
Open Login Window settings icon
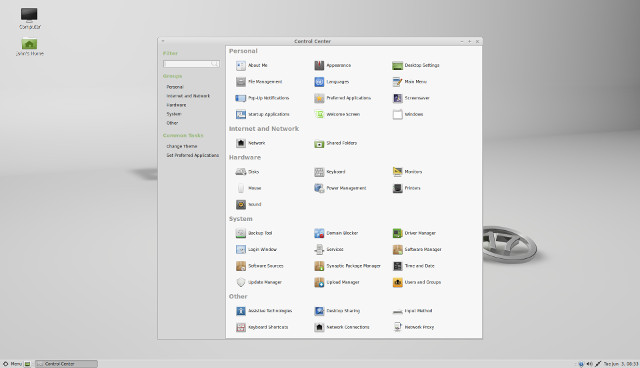pos(241,249)
